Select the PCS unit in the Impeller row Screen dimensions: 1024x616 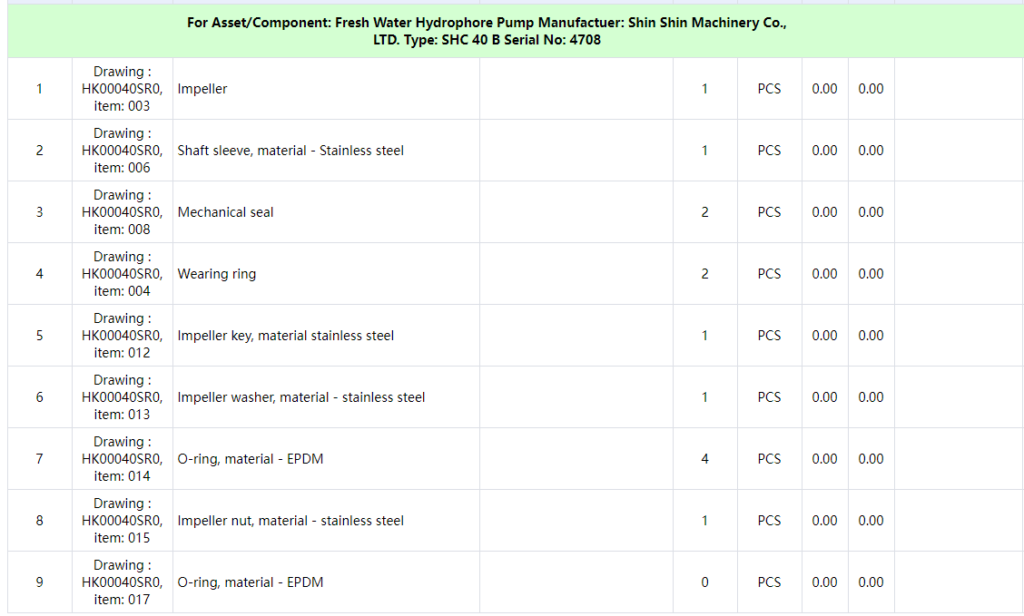[769, 89]
